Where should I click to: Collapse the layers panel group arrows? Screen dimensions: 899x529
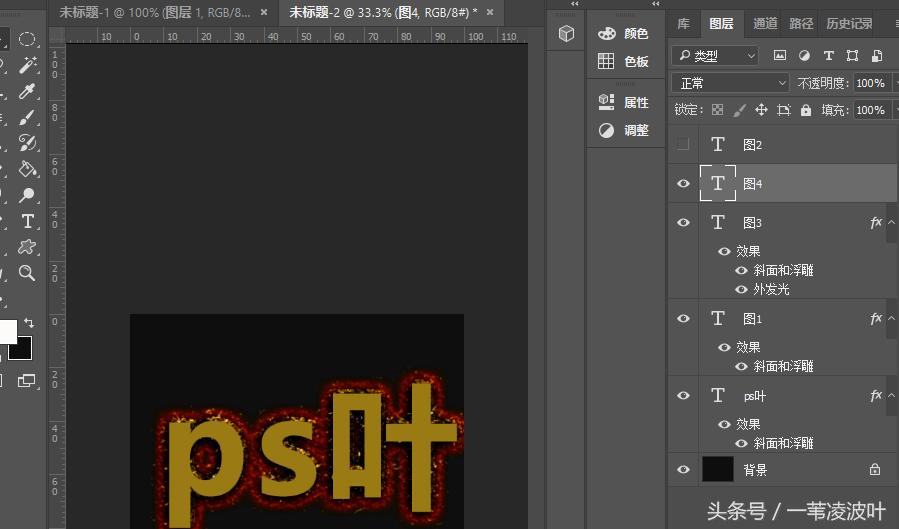point(655,3)
